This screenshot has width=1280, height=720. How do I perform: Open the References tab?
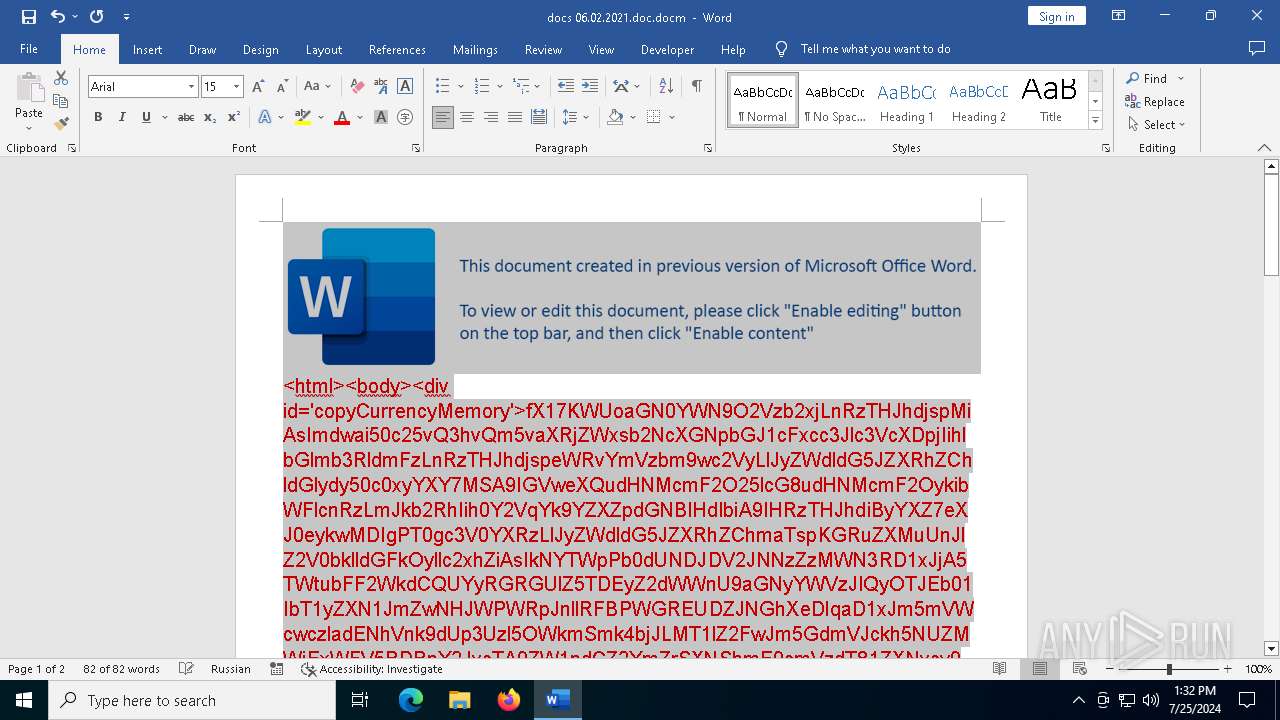point(397,49)
